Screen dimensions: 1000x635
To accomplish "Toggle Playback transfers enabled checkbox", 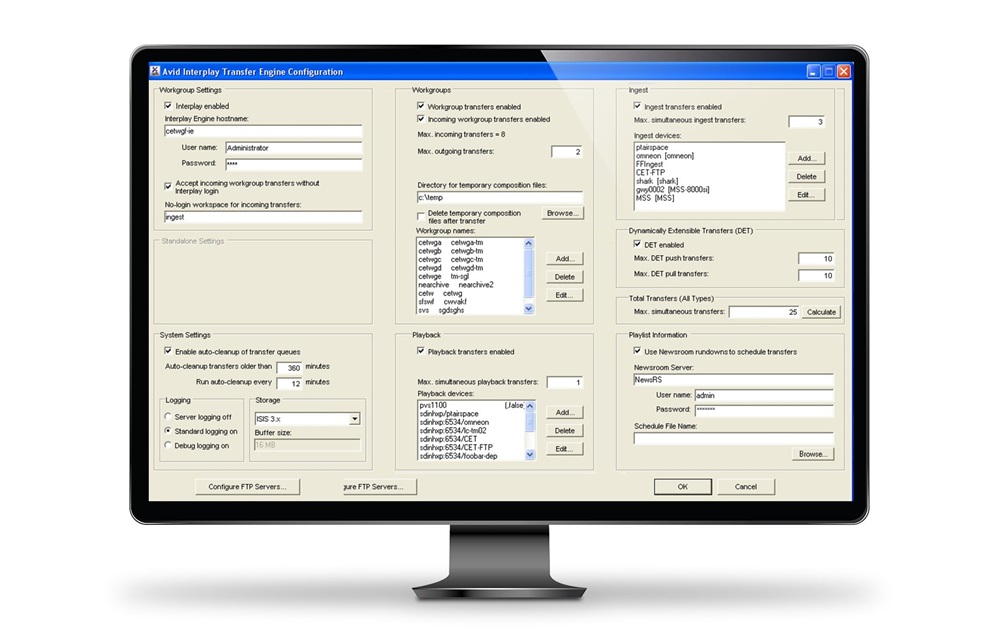I will point(420,351).
